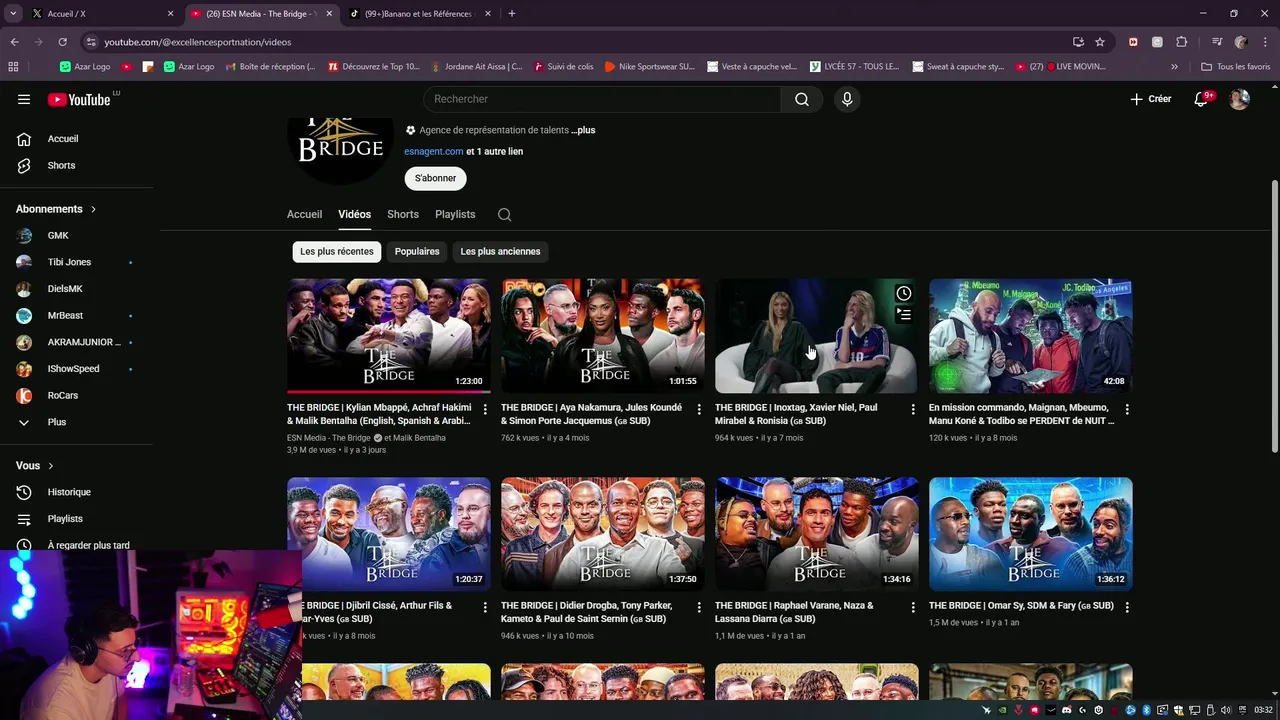Bookmark this page with the star icon

[1100, 42]
